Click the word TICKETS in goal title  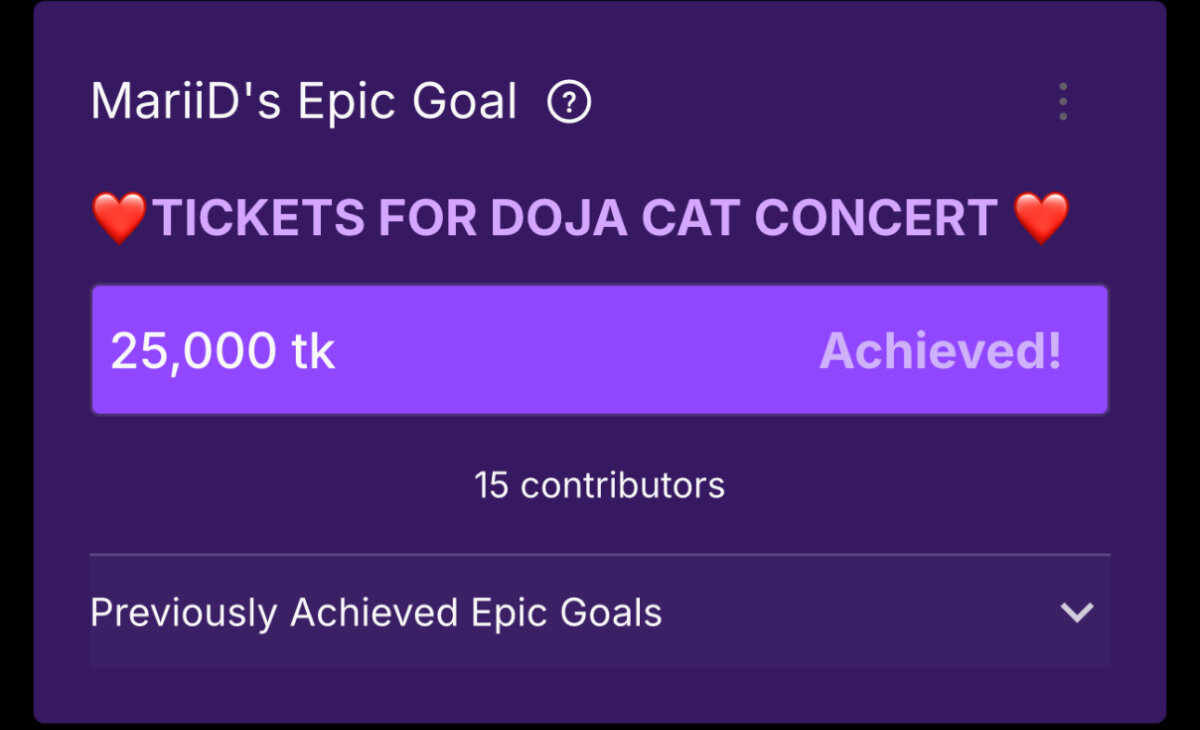click(x=259, y=218)
